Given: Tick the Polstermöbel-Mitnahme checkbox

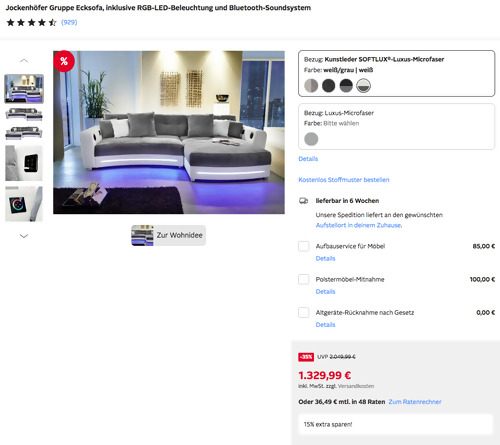Looking at the screenshot, I should (x=303, y=279).
